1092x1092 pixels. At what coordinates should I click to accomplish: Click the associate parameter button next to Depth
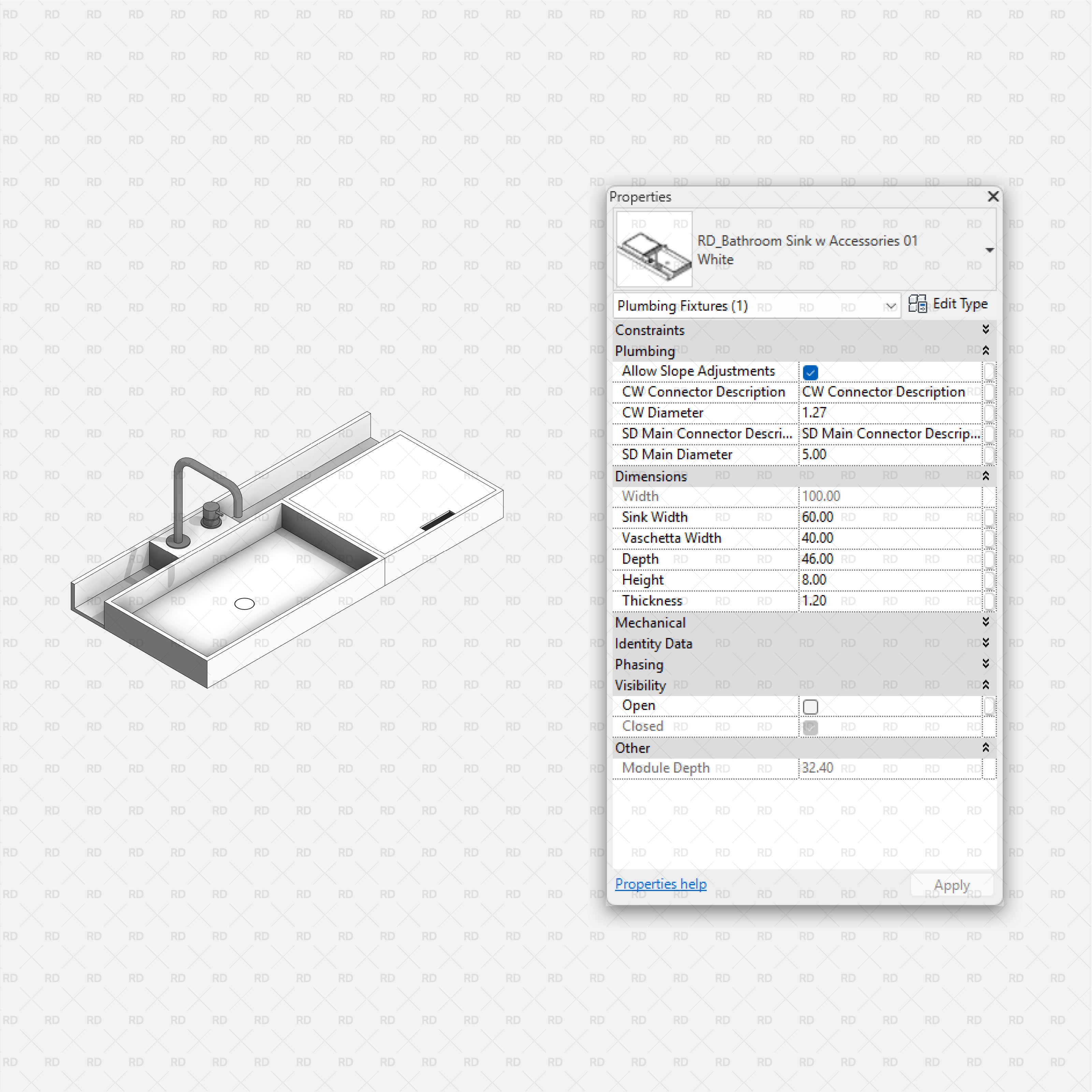coord(990,559)
